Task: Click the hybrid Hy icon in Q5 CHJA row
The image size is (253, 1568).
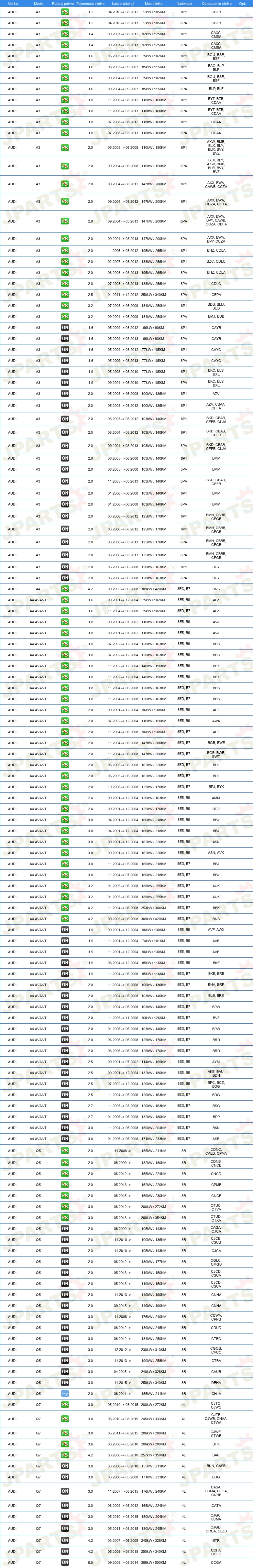Action: point(64,1393)
